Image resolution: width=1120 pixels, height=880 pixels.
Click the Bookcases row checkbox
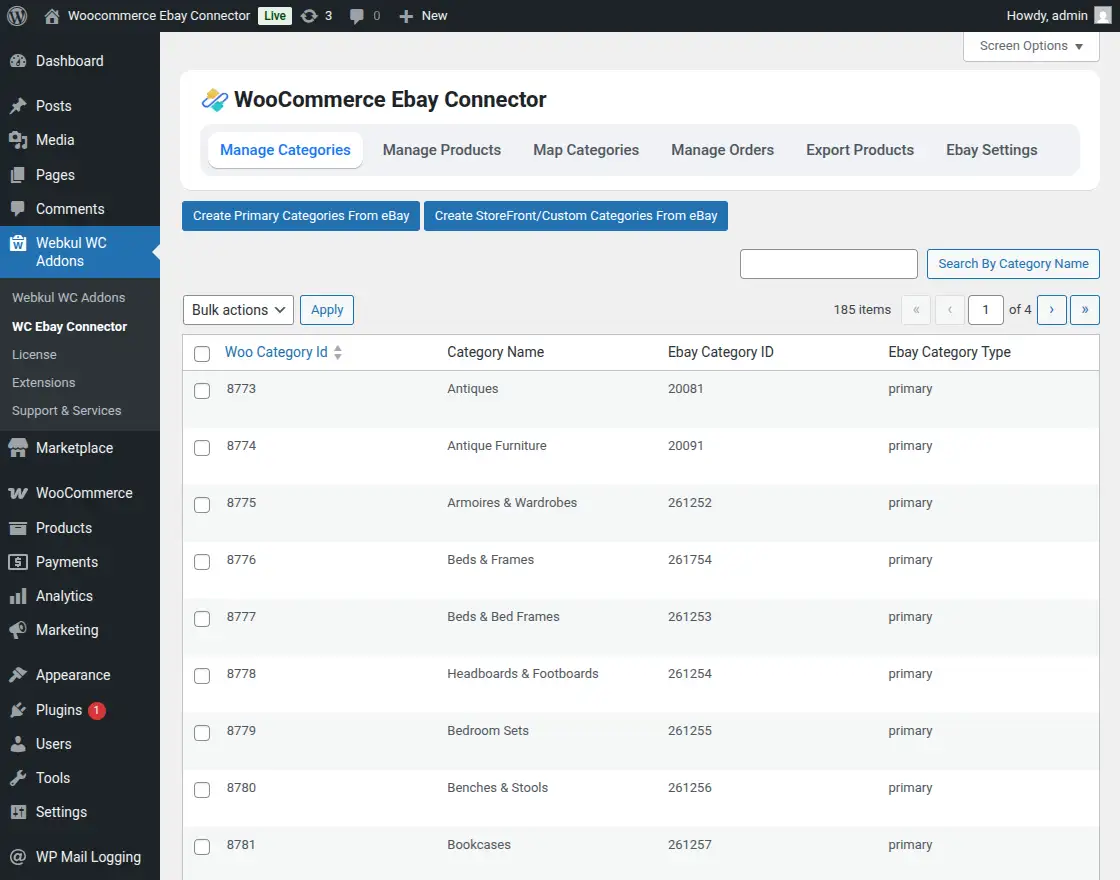point(202,847)
